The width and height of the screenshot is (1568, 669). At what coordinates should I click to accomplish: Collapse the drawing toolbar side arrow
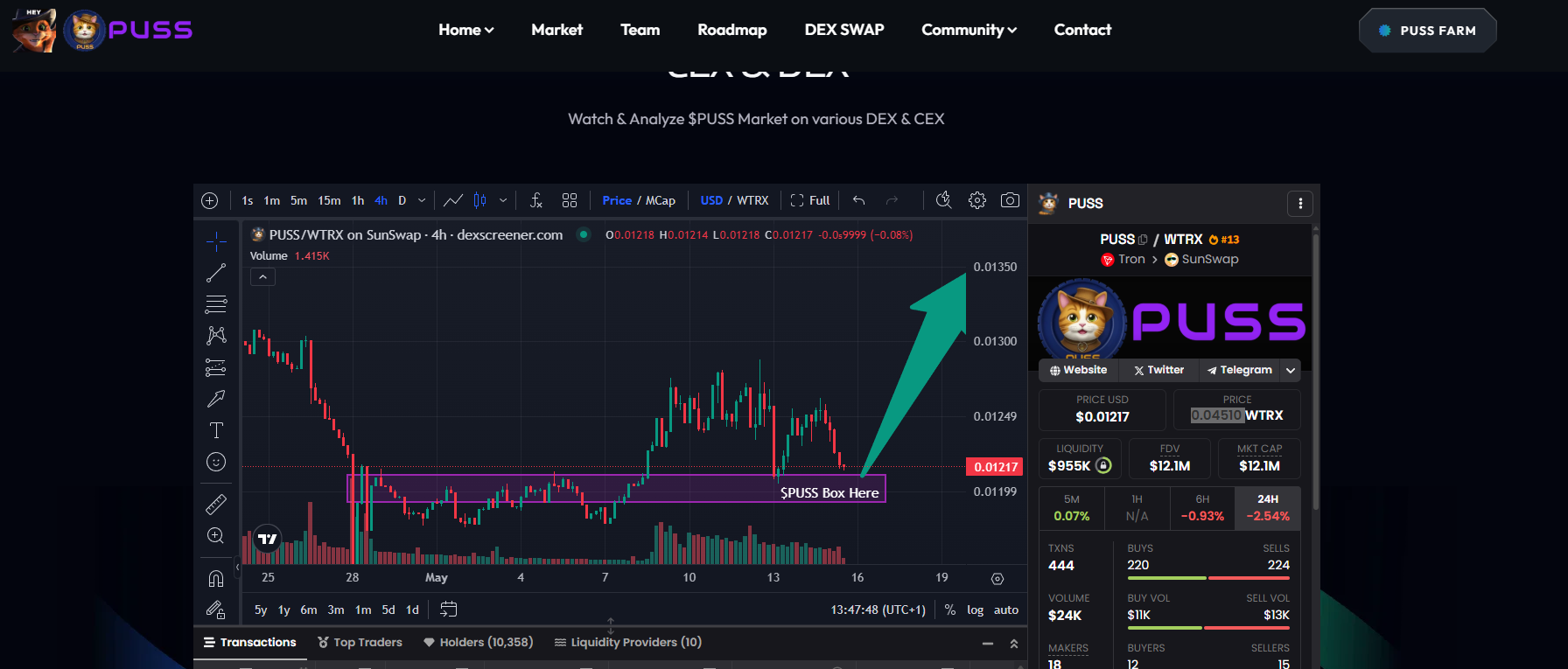click(x=237, y=567)
